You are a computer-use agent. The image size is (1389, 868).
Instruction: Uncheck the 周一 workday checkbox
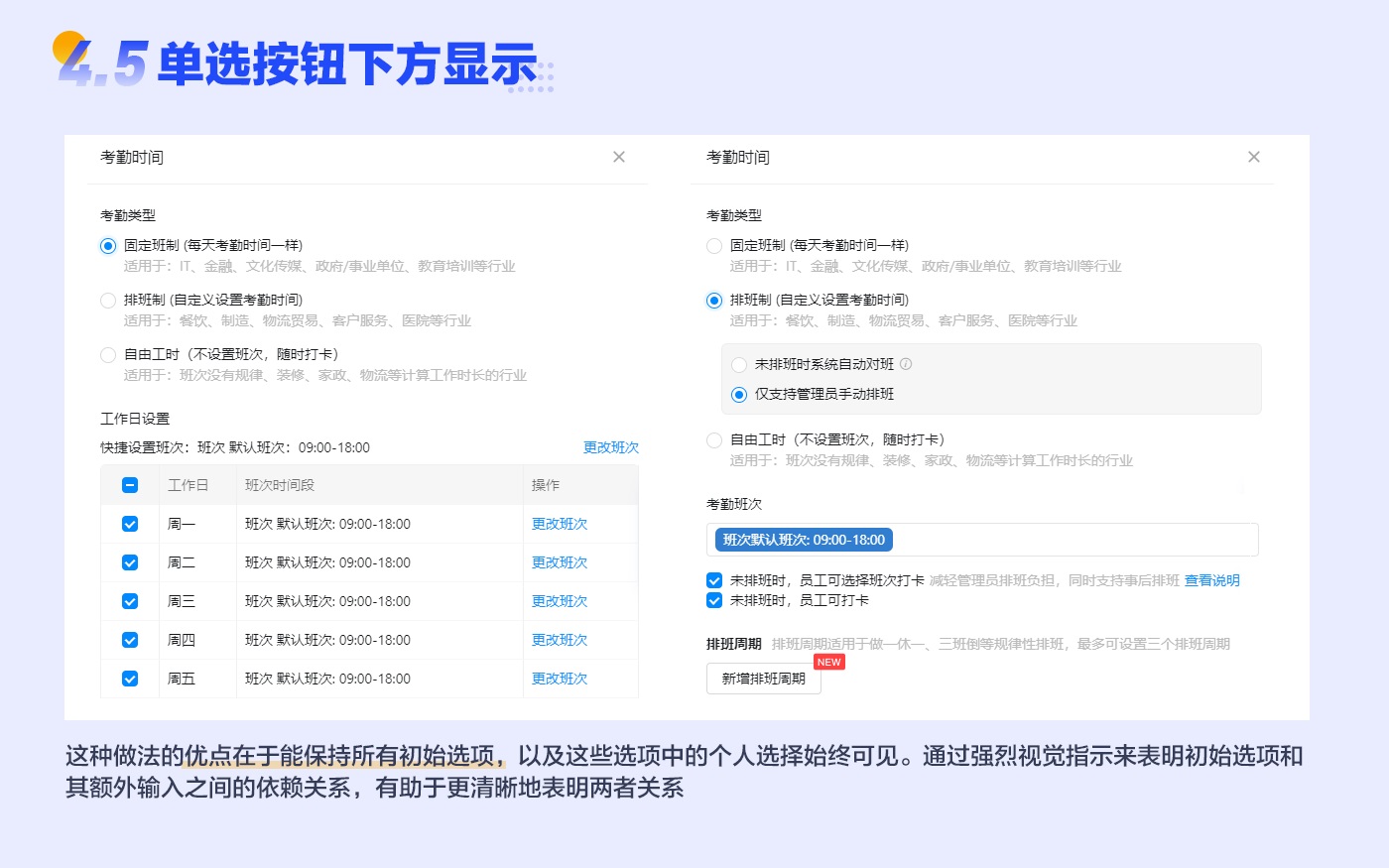pyautogui.click(x=130, y=524)
